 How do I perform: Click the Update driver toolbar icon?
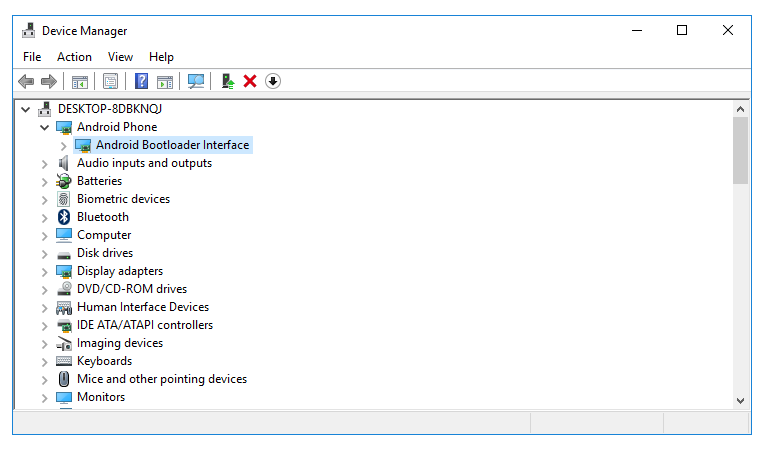[x=227, y=82]
